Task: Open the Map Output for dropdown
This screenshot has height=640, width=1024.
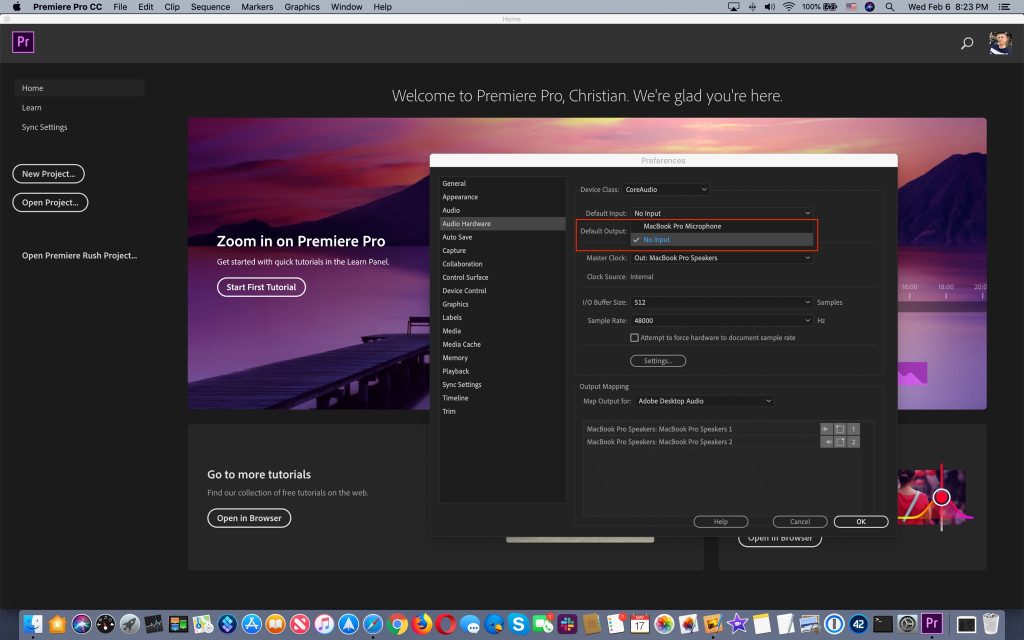Action: point(704,401)
